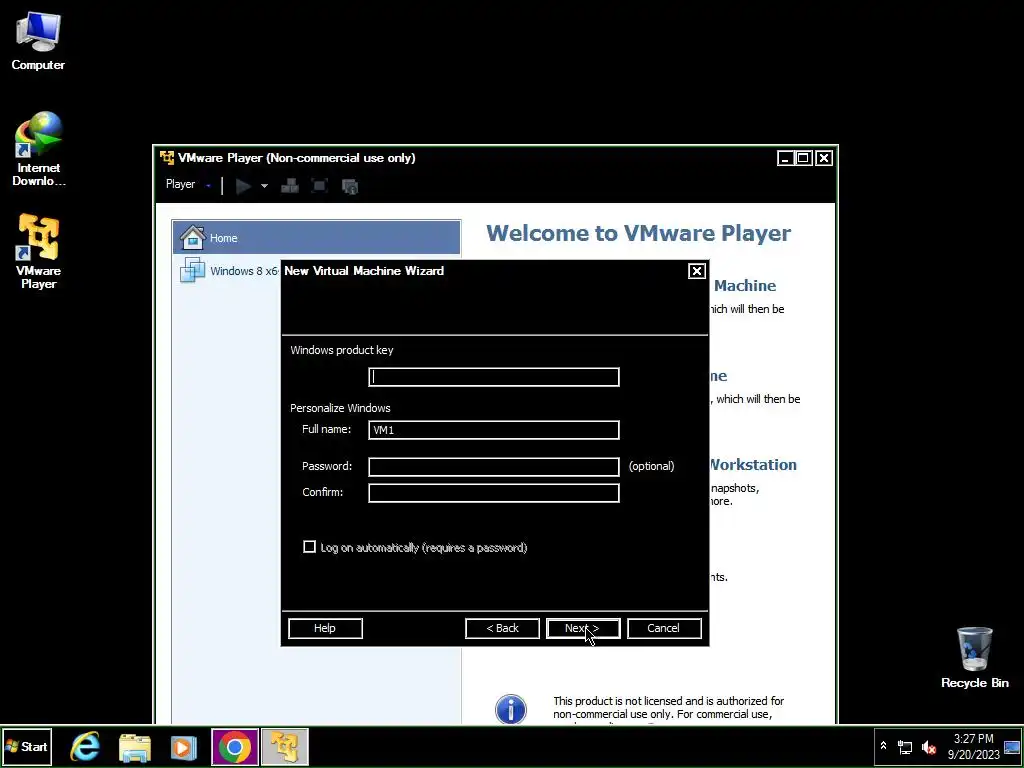Minimize the VMware Player window
Viewport: 1024px width, 768px height.
pyautogui.click(x=786, y=158)
